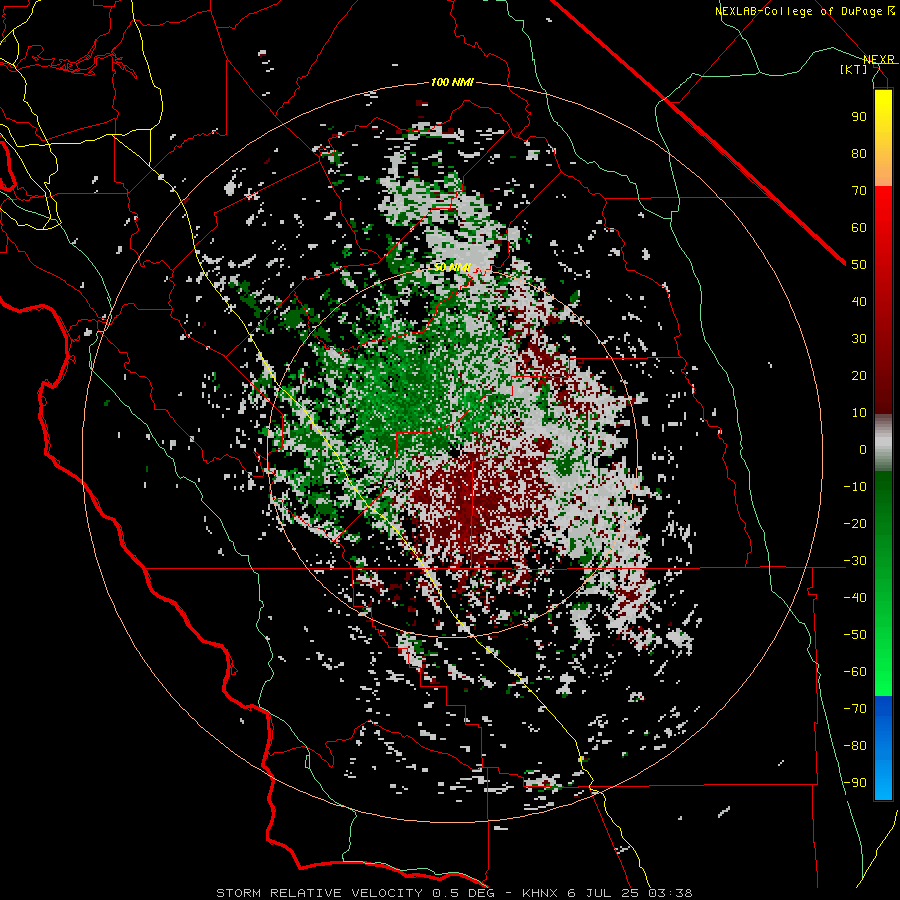
Task: Click the 40 value on velocity scale
Action: pos(859,301)
